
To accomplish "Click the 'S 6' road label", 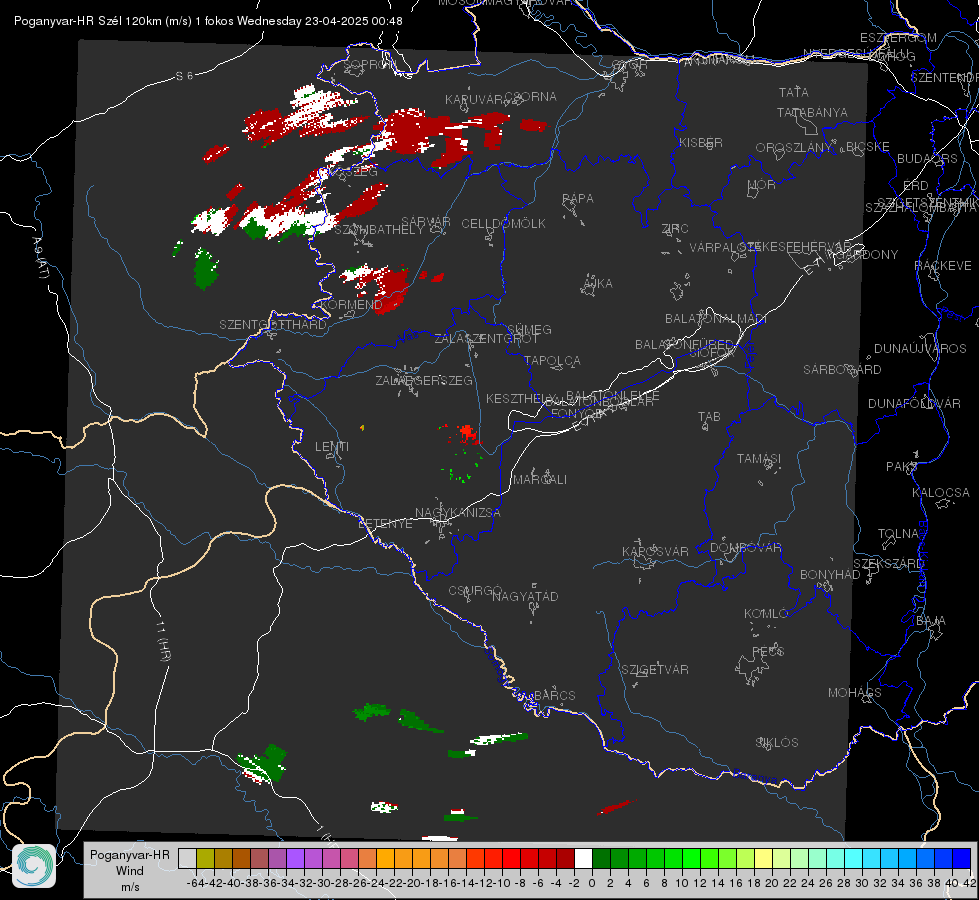I will click(184, 76).
